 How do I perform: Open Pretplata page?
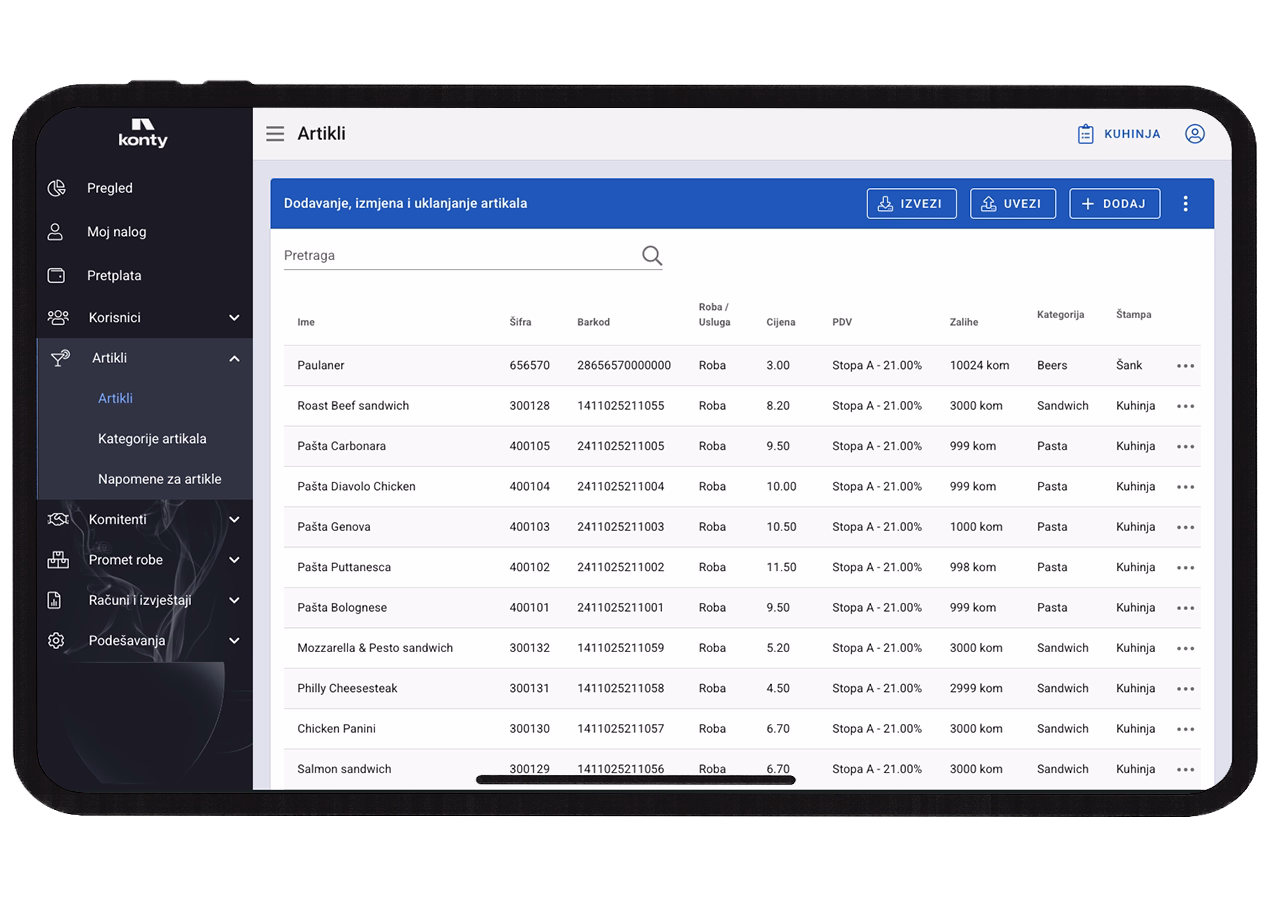(114, 275)
